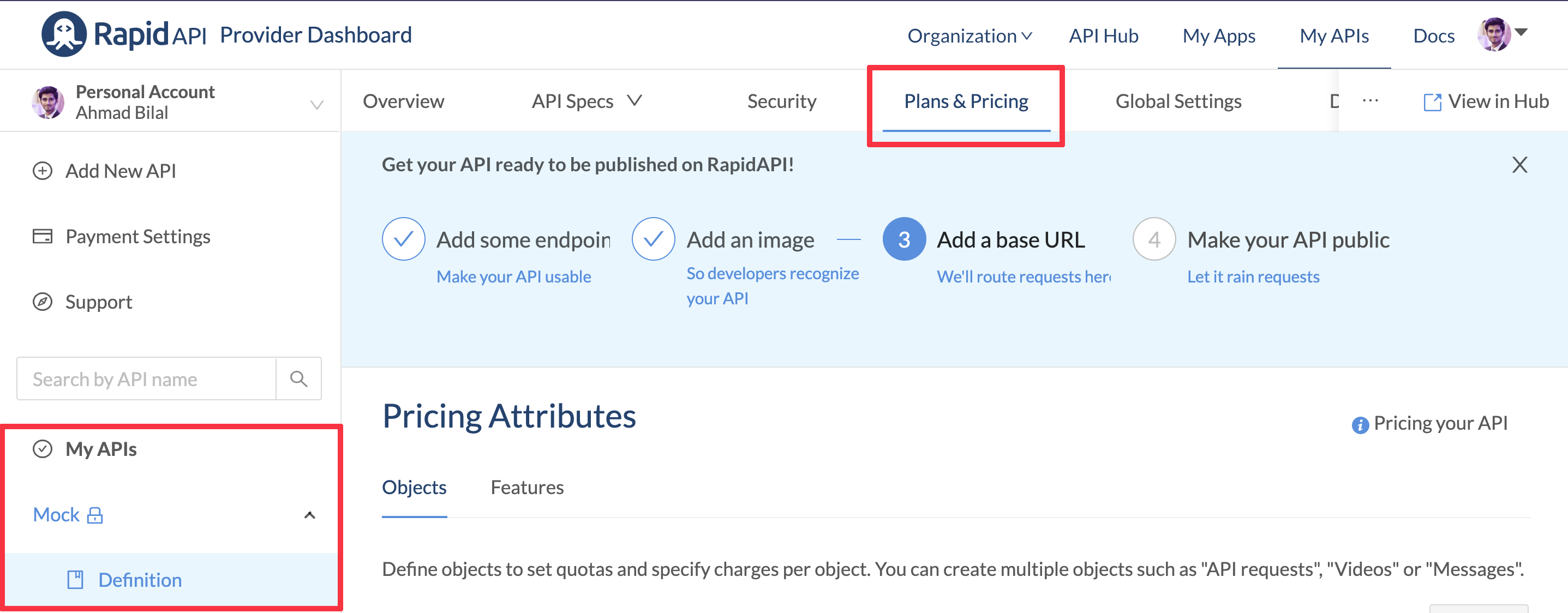
Task: Open the three-dots overflow tabs menu
Action: tap(1369, 101)
